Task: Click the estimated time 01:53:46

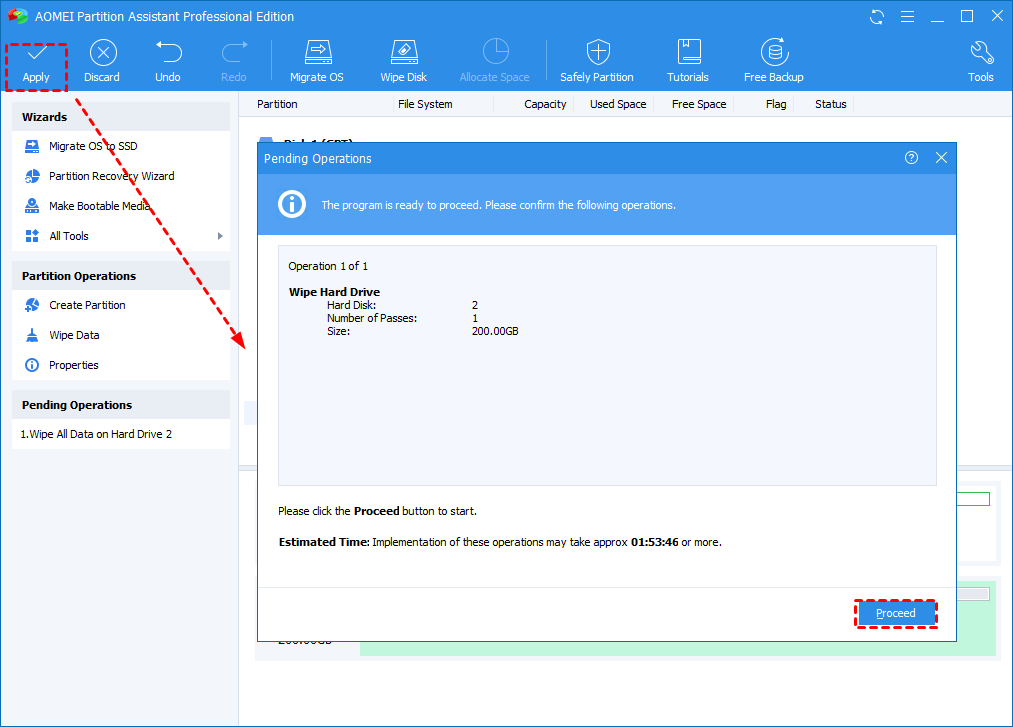Action: 654,542
